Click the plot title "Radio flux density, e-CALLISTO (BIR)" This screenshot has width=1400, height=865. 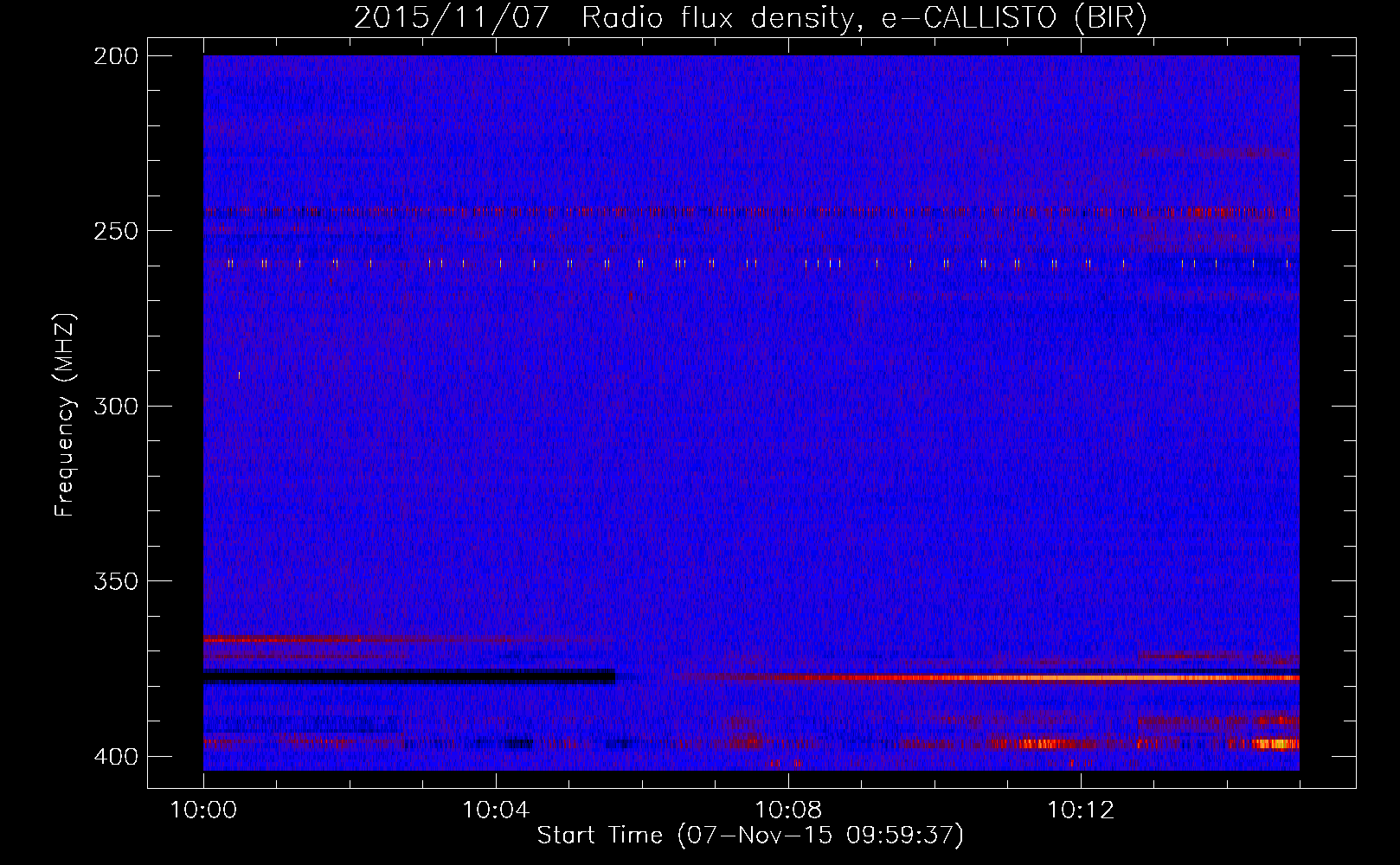coord(864,17)
